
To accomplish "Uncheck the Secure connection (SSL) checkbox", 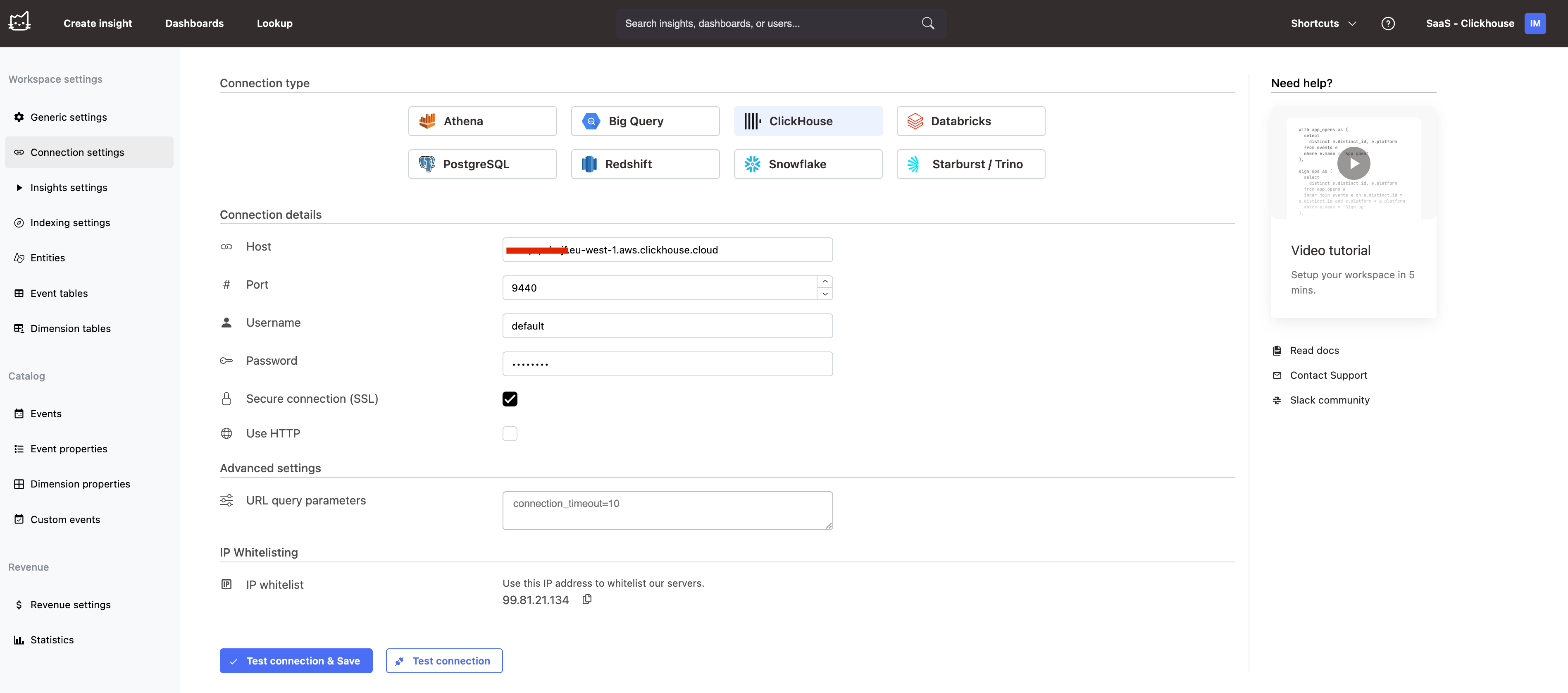I will [510, 399].
